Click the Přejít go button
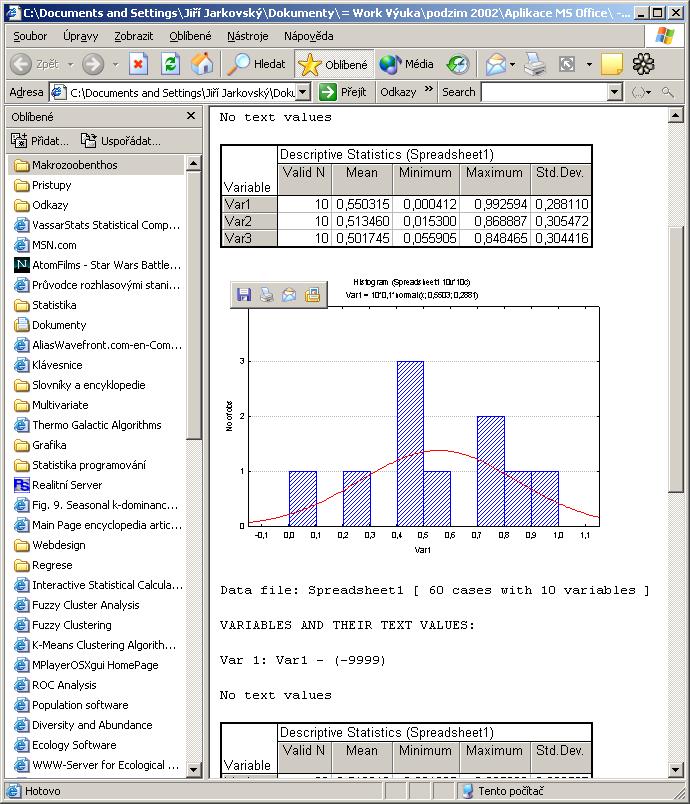Viewport: 690px width, 804px height. (x=343, y=92)
